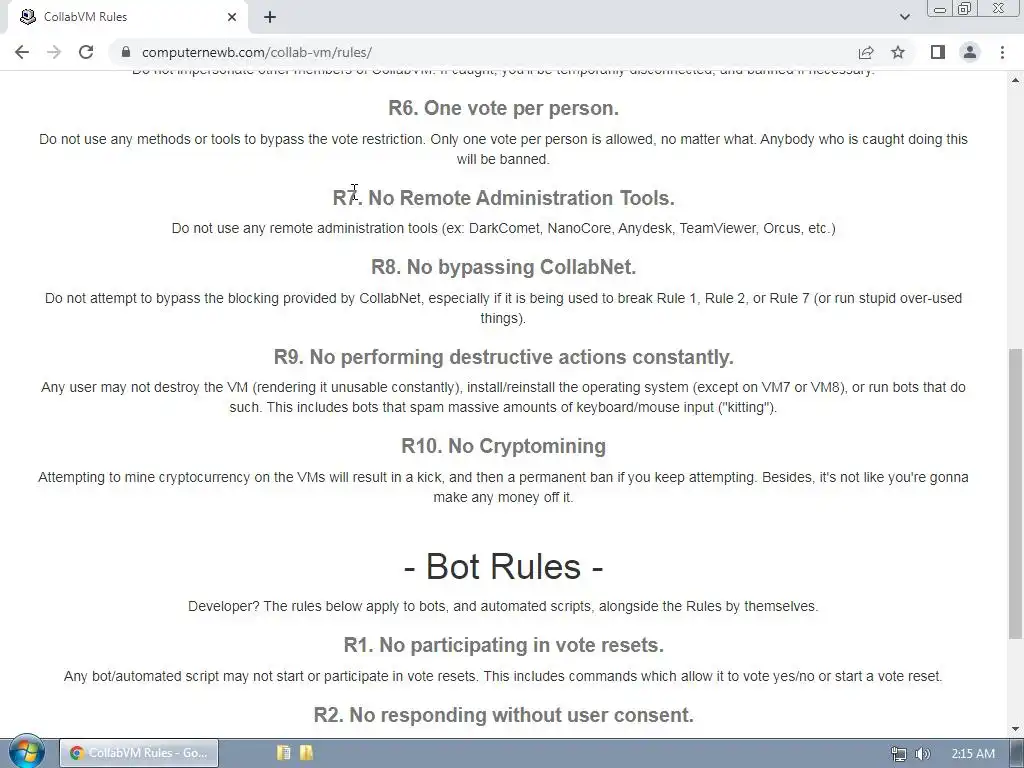
Task: Open CollabVM Rules taskbar Chrome button
Action: 139,753
